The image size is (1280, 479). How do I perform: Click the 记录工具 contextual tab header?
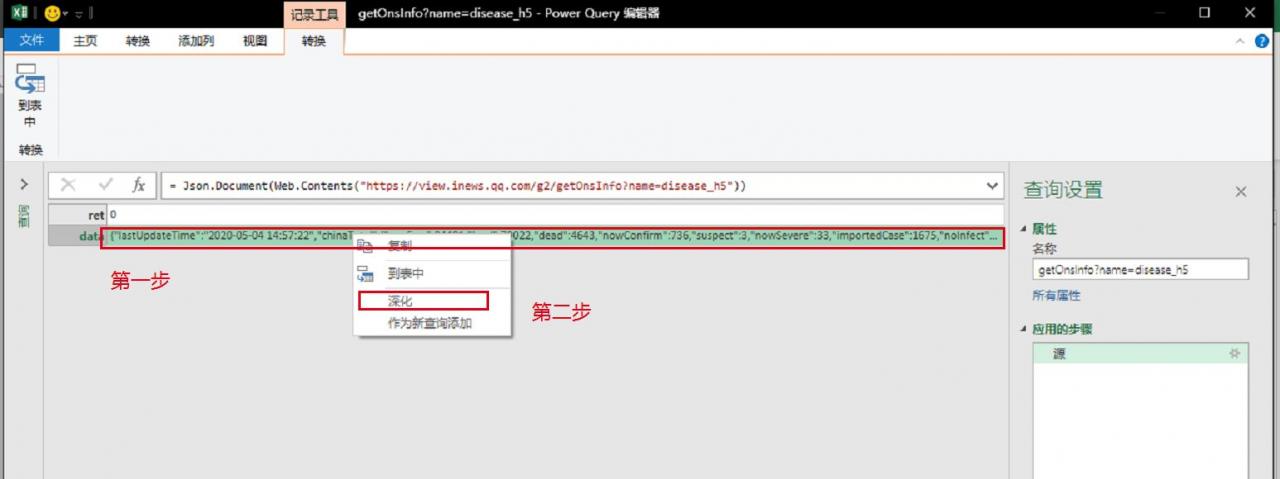(x=315, y=14)
